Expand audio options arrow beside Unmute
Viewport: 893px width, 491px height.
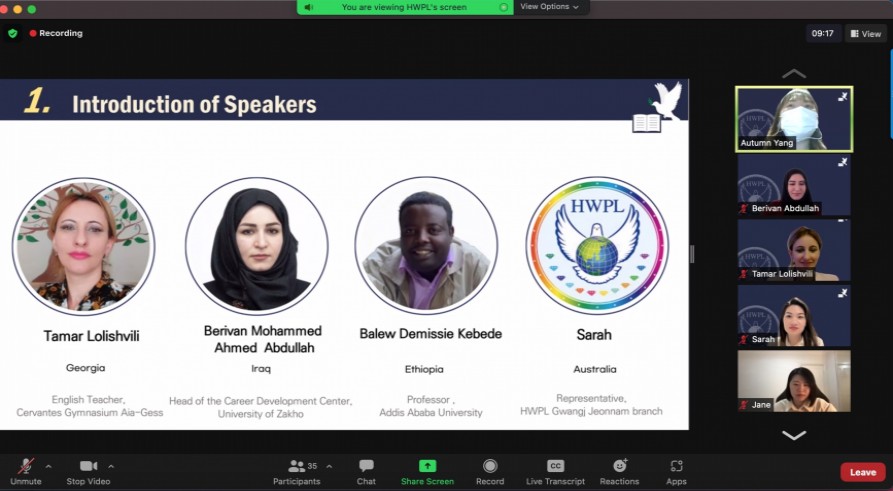(x=48, y=466)
